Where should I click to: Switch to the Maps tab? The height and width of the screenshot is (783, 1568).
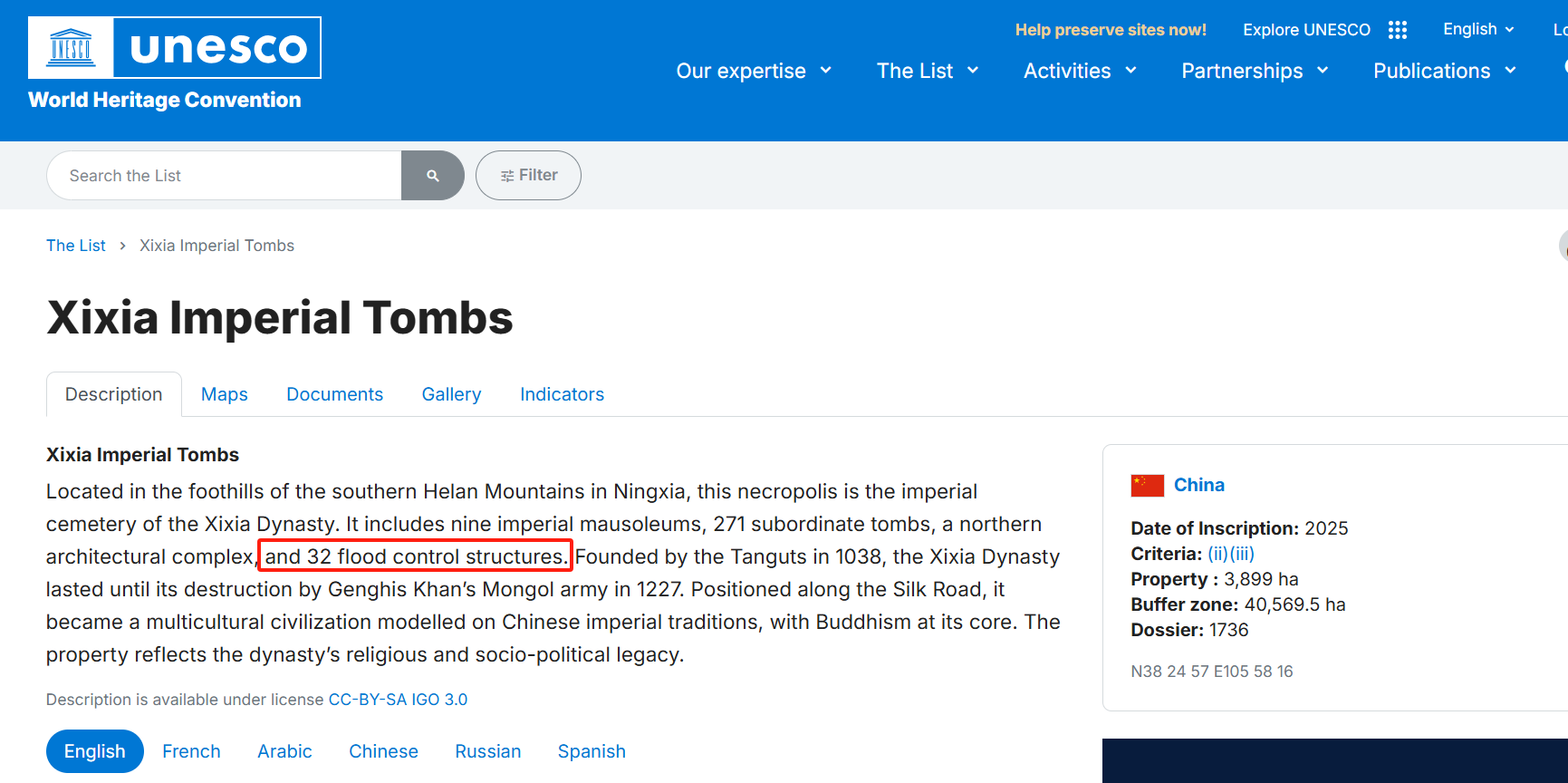[x=224, y=394]
